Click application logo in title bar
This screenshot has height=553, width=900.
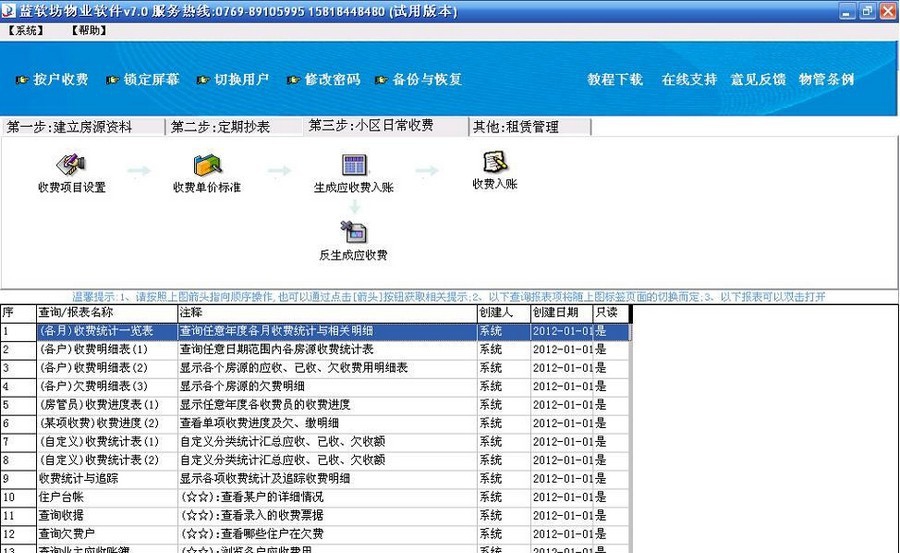point(8,10)
